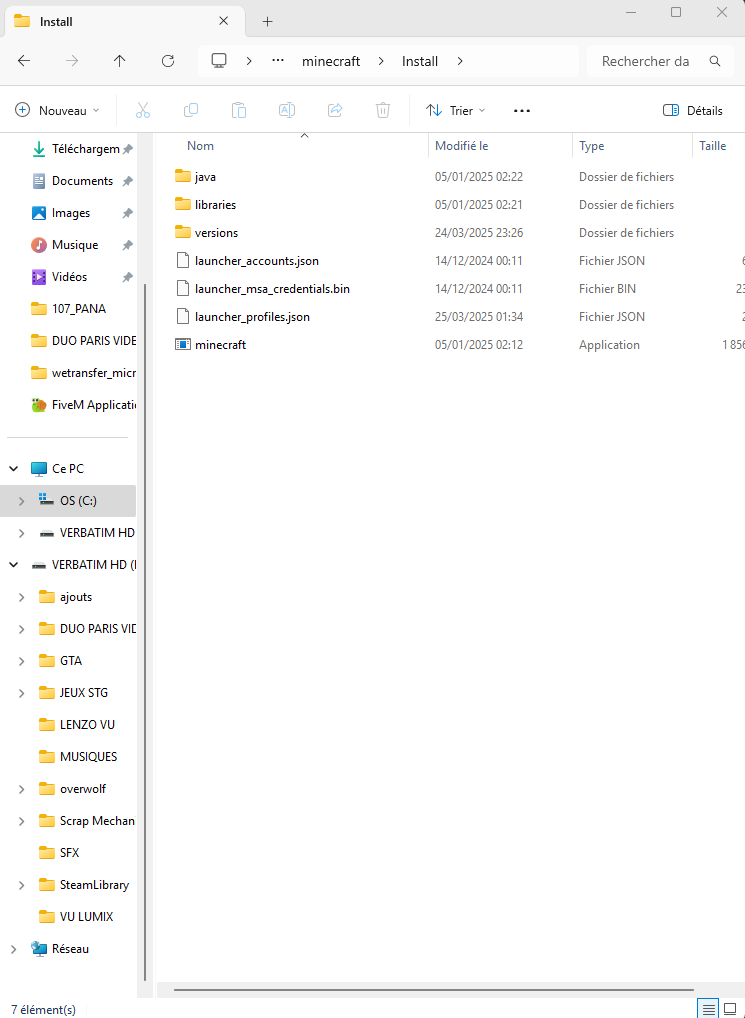Select launcher_profiles.json file
Viewport: 745px width, 1018px height.
tap(252, 317)
